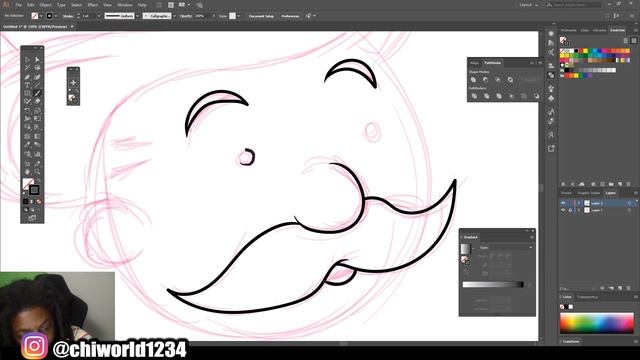Click the Swap Fill and Stroke arrow

coord(39,180)
